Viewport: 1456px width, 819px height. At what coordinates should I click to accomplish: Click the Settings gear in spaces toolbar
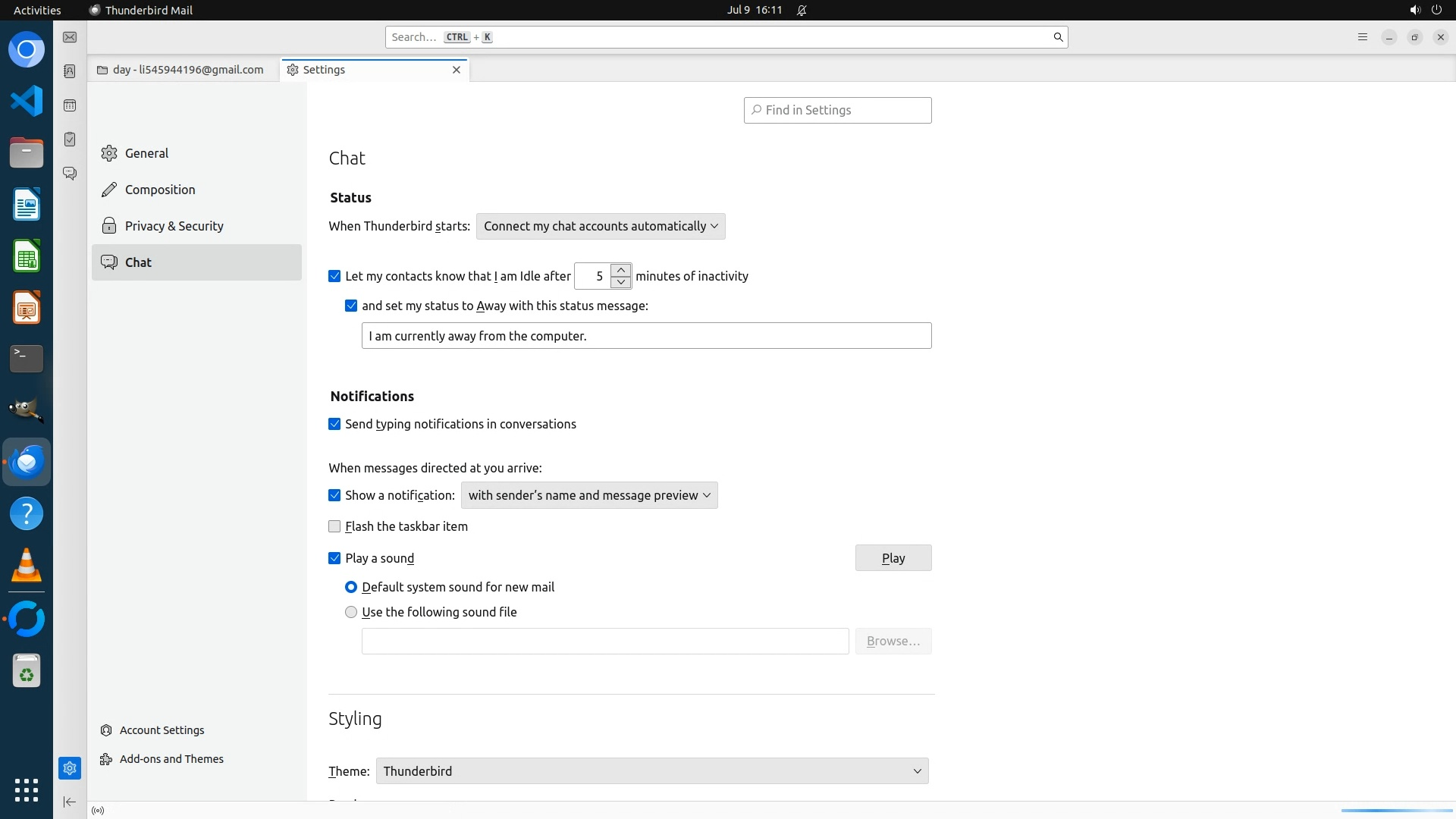click(70, 768)
